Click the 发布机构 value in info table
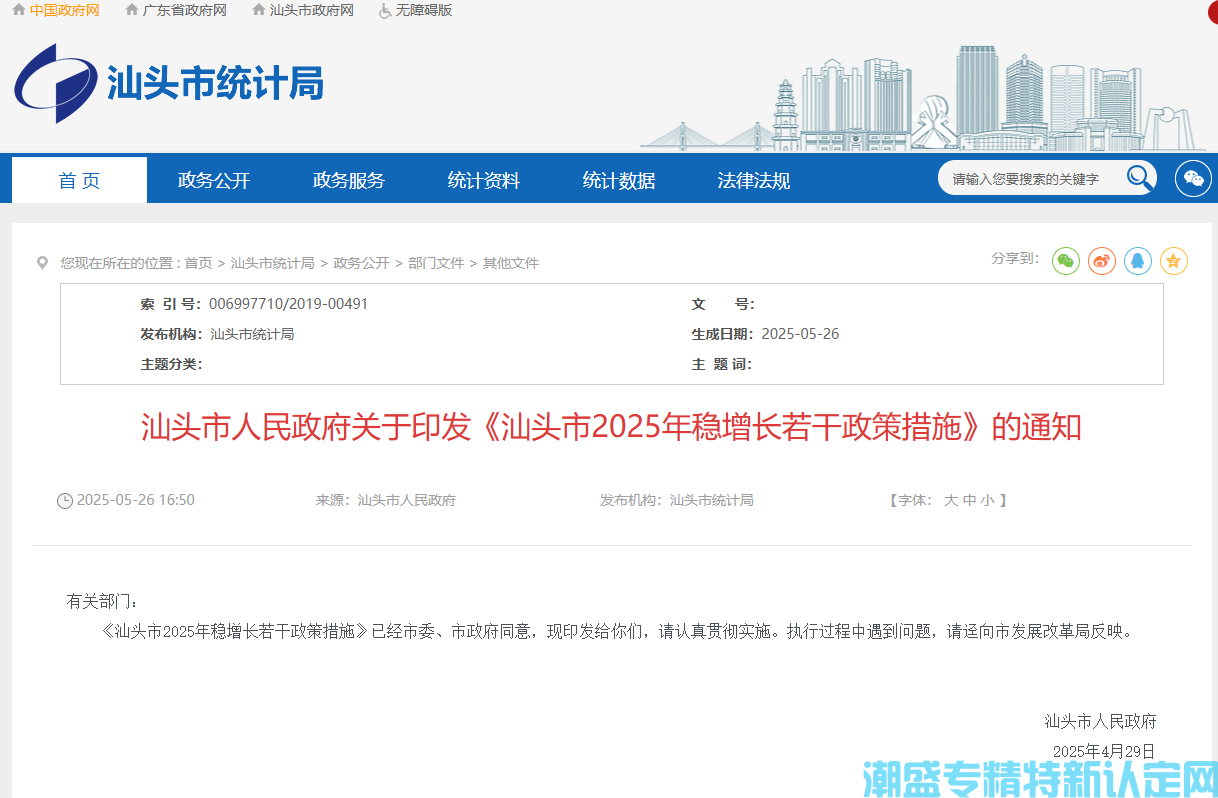Image resolution: width=1218 pixels, height=798 pixels. coord(252,334)
